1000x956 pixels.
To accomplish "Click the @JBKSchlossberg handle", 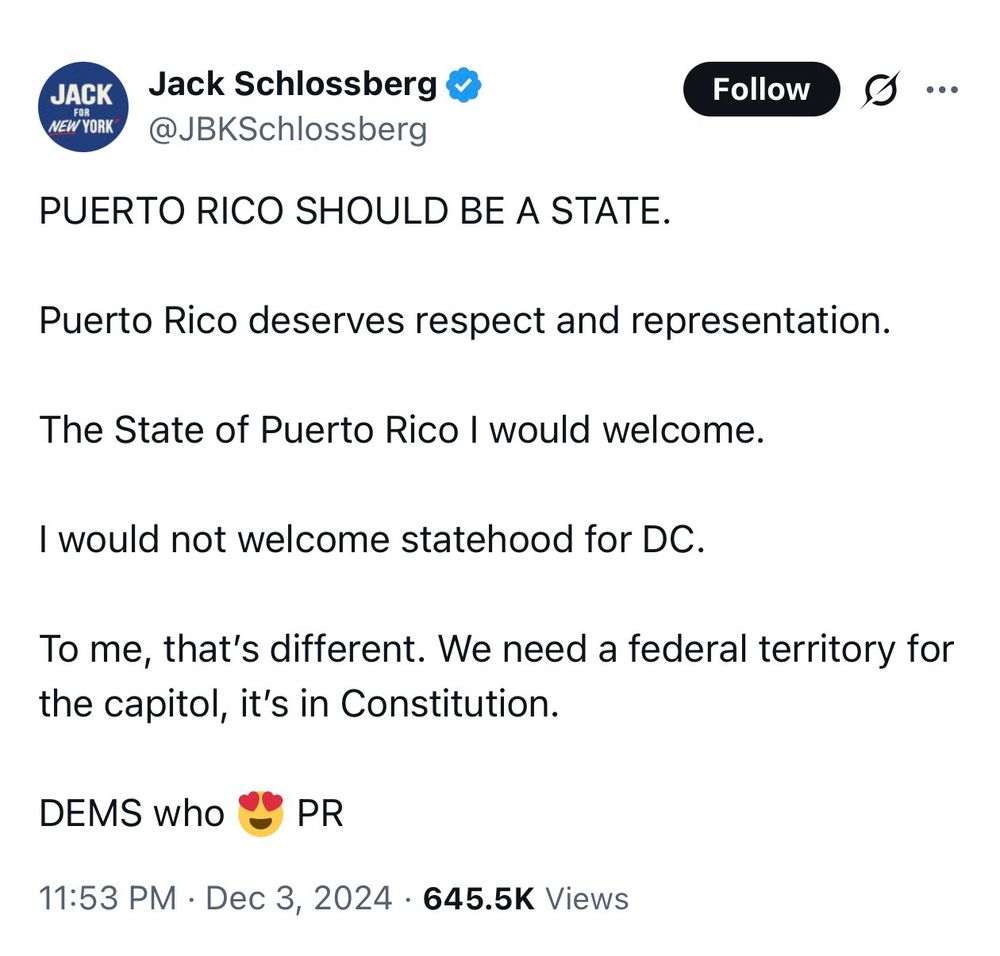I will pos(288,128).
